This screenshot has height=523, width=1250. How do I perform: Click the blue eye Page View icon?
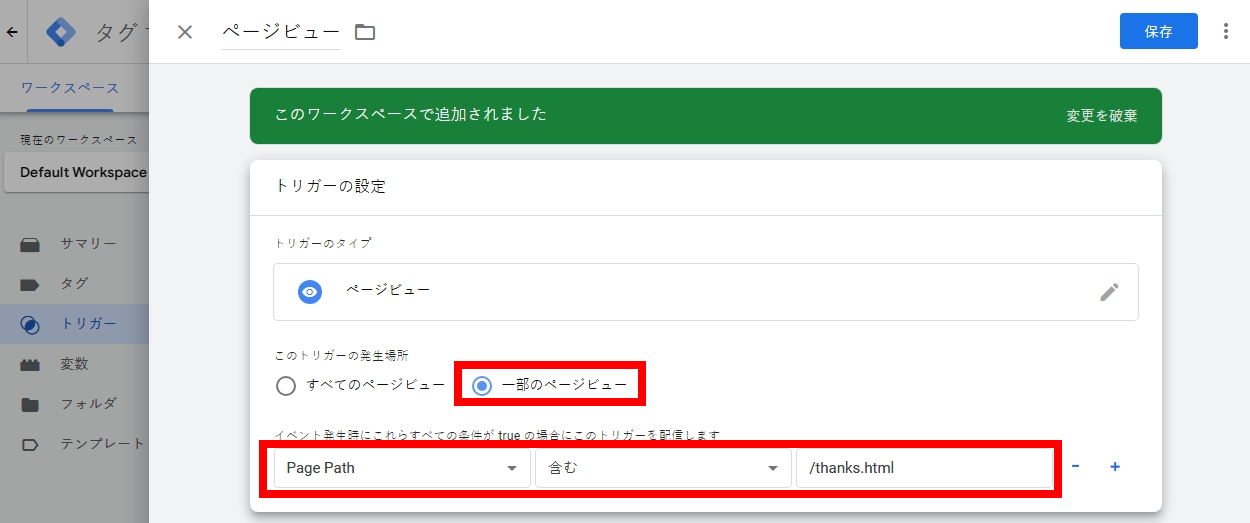click(x=310, y=292)
